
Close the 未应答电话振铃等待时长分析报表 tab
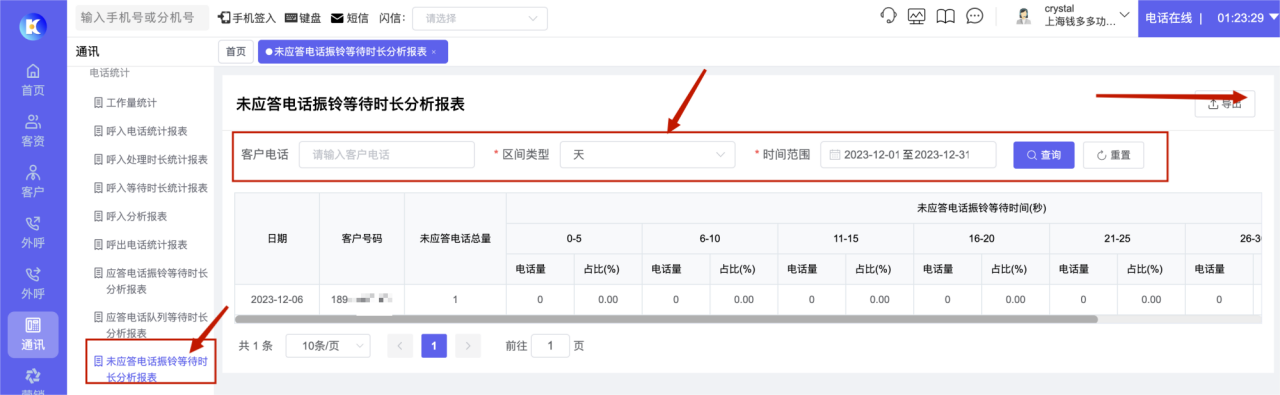coord(433,52)
